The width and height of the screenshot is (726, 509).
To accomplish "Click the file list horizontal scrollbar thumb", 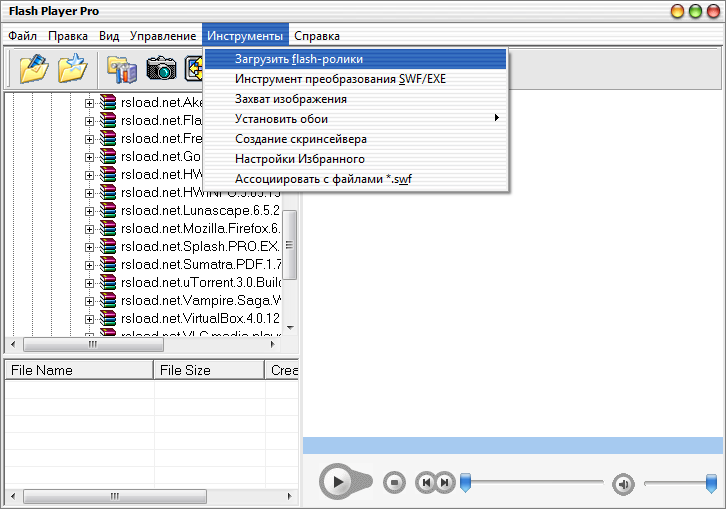I will click(x=115, y=496).
